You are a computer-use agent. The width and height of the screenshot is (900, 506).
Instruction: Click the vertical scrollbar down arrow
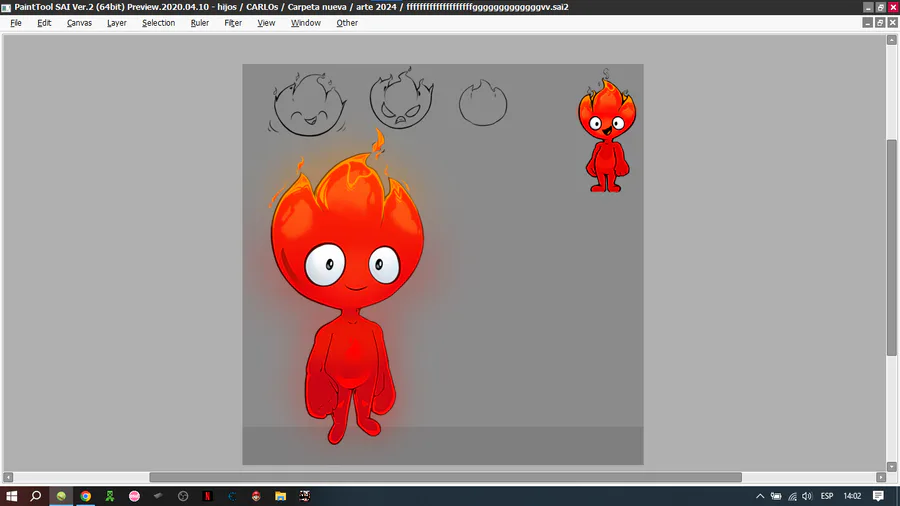click(891, 467)
